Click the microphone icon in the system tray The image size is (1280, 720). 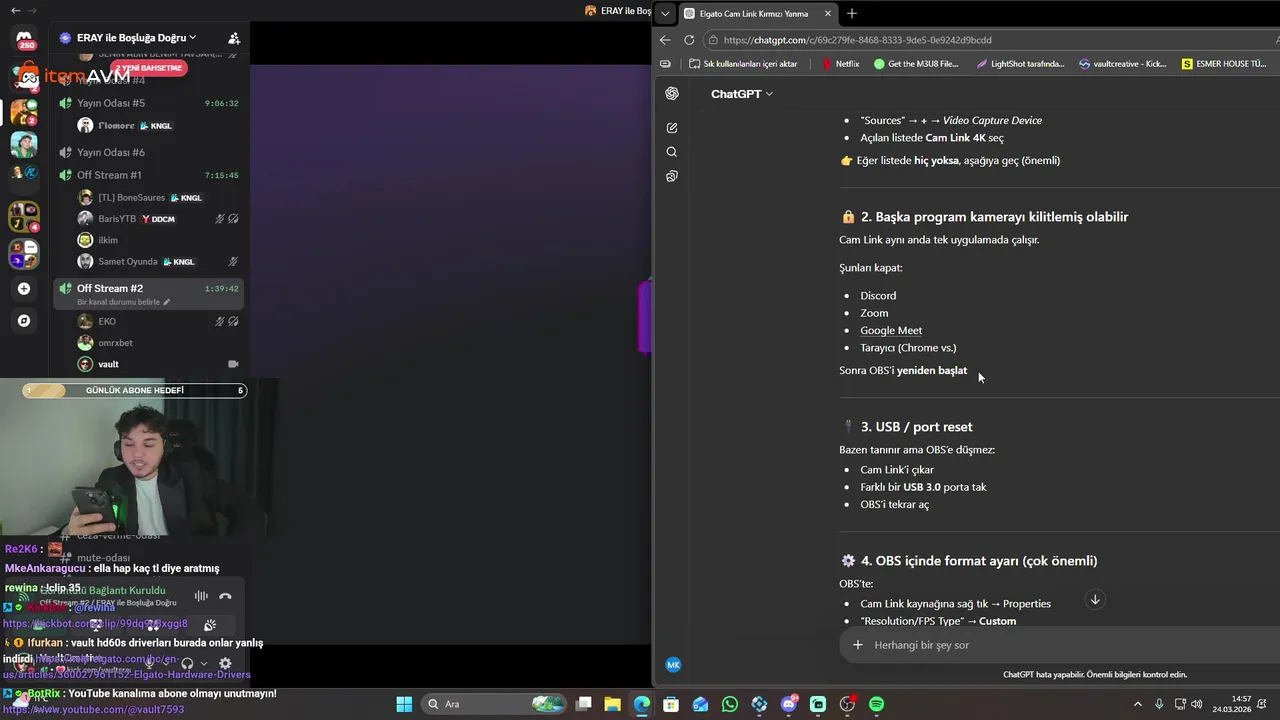[1159, 704]
